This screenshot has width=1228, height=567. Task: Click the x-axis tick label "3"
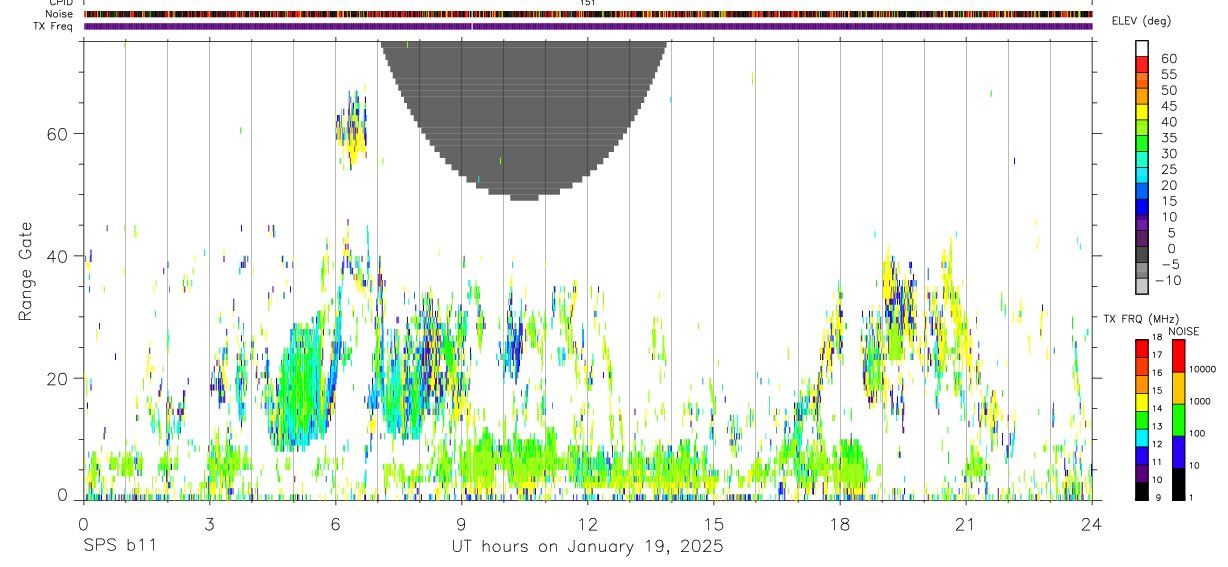209,523
